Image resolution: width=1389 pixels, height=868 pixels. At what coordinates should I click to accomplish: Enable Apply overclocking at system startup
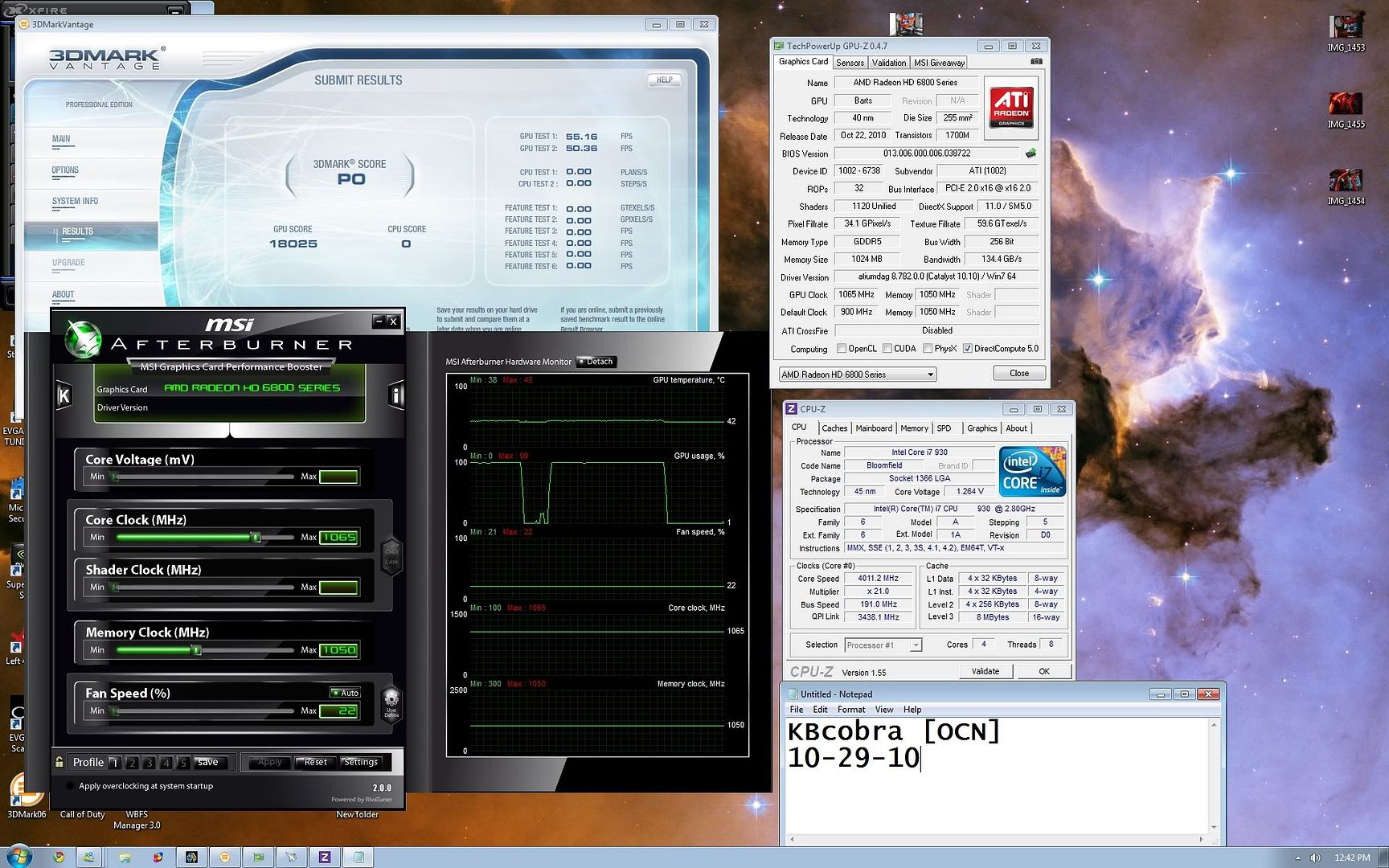pos(70,786)
